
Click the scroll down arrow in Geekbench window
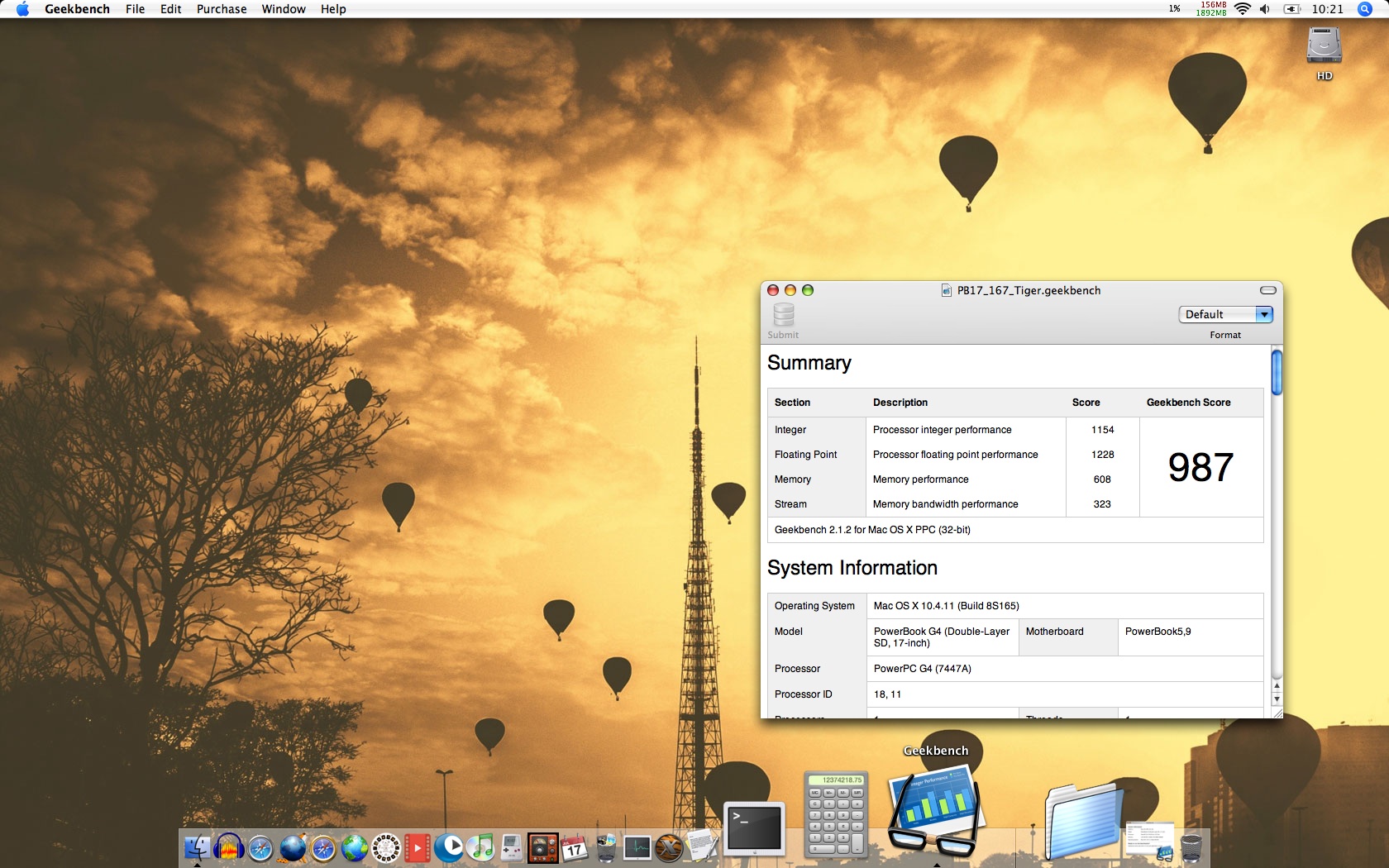click(1277, 699)
